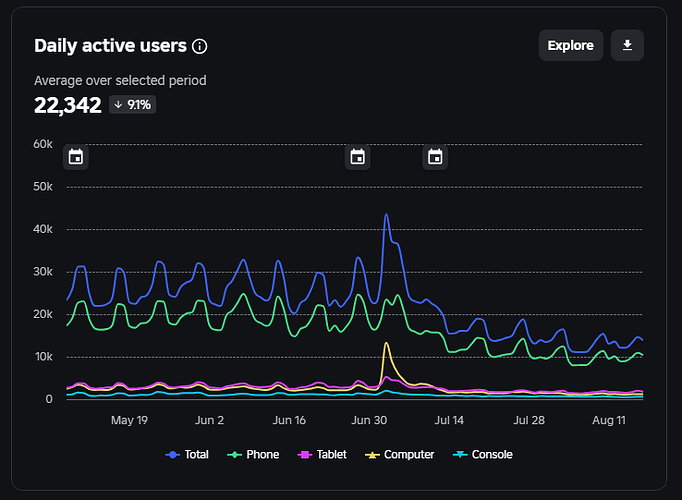Click the cyan Console legend marker icon
The image size is (682, 500).
tap(460, 455)
